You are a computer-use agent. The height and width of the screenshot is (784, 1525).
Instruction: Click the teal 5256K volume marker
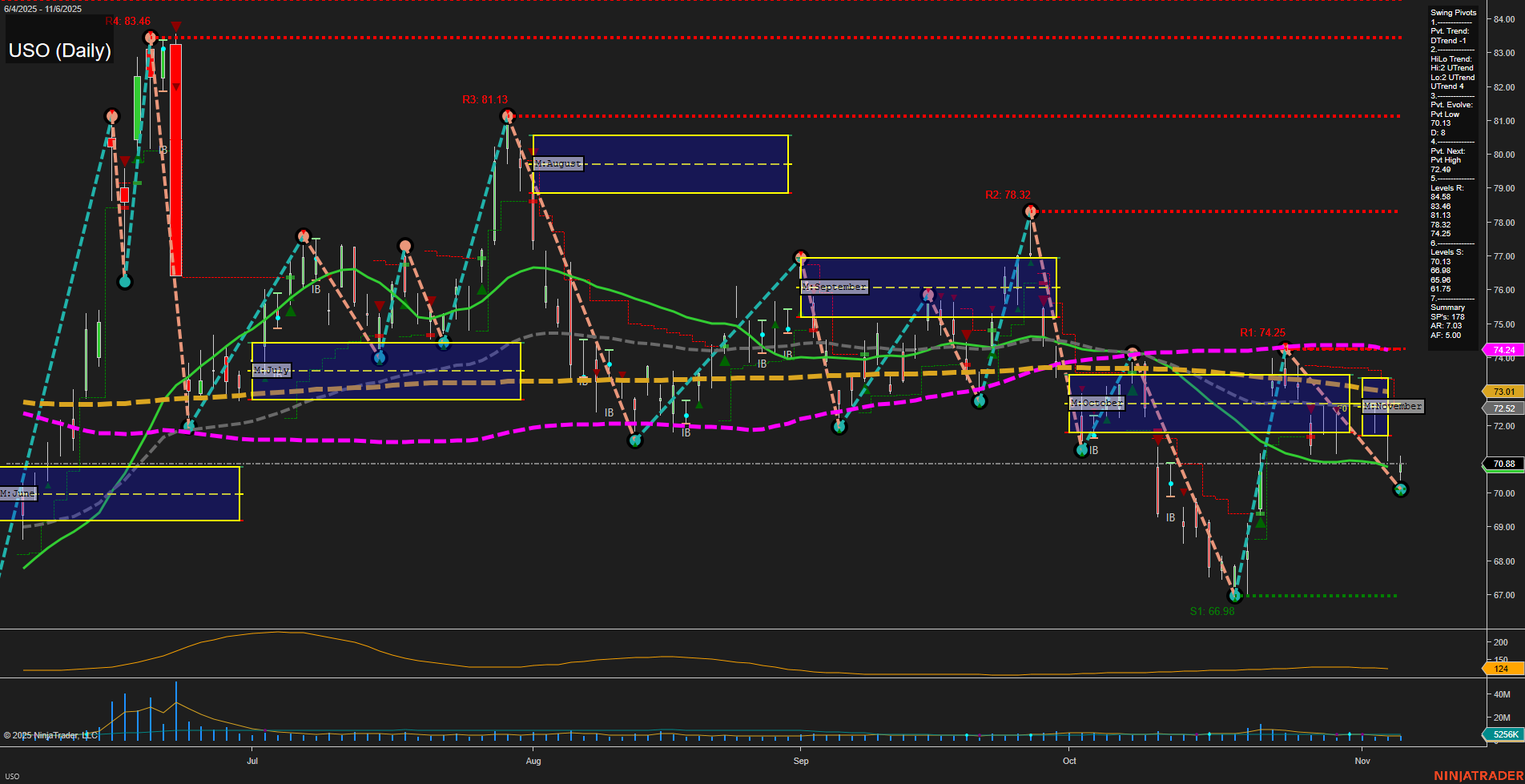click(1503, 734)
